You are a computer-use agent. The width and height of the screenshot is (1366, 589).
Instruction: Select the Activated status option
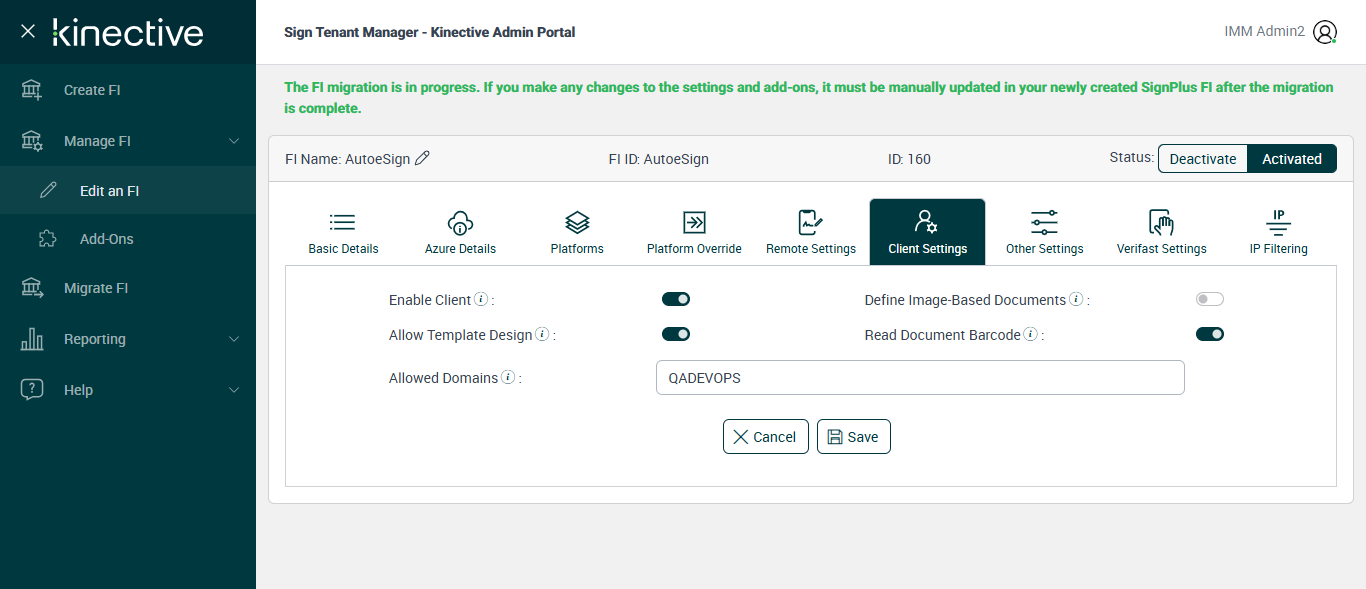tap(1292, 159)
